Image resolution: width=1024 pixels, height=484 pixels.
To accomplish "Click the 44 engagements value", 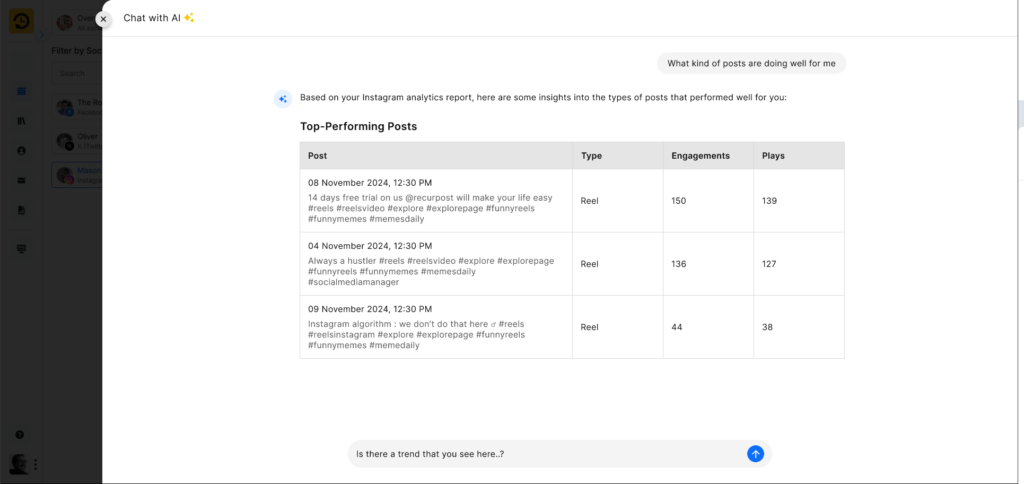I will pyautogui.click(x=677, y=327).
